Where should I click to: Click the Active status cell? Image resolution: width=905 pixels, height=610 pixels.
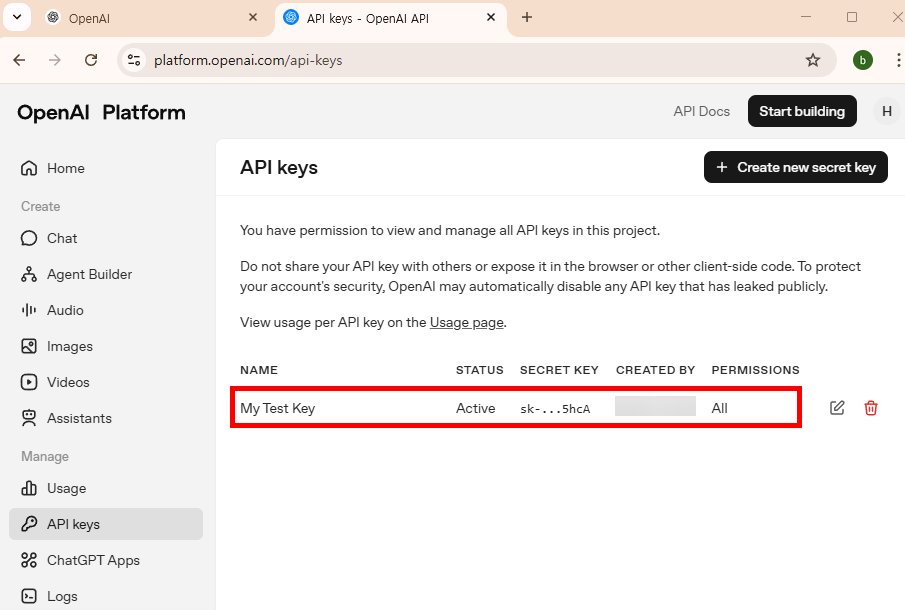(x=476, y=408)
